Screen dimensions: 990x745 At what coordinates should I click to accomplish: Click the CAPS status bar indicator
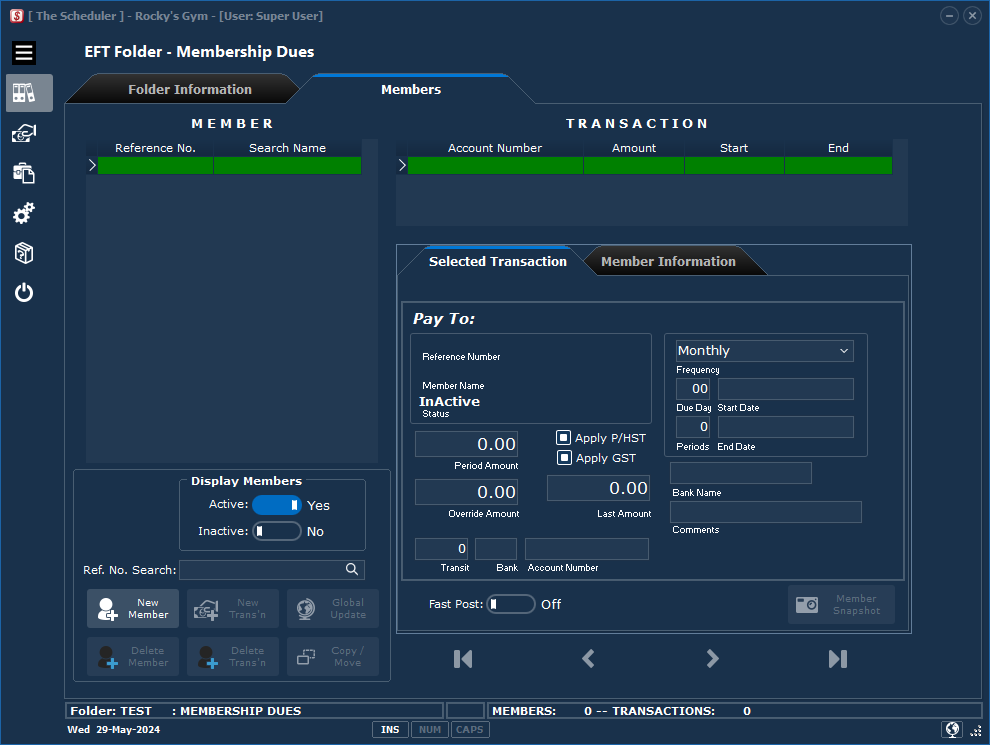coord(470,729)
